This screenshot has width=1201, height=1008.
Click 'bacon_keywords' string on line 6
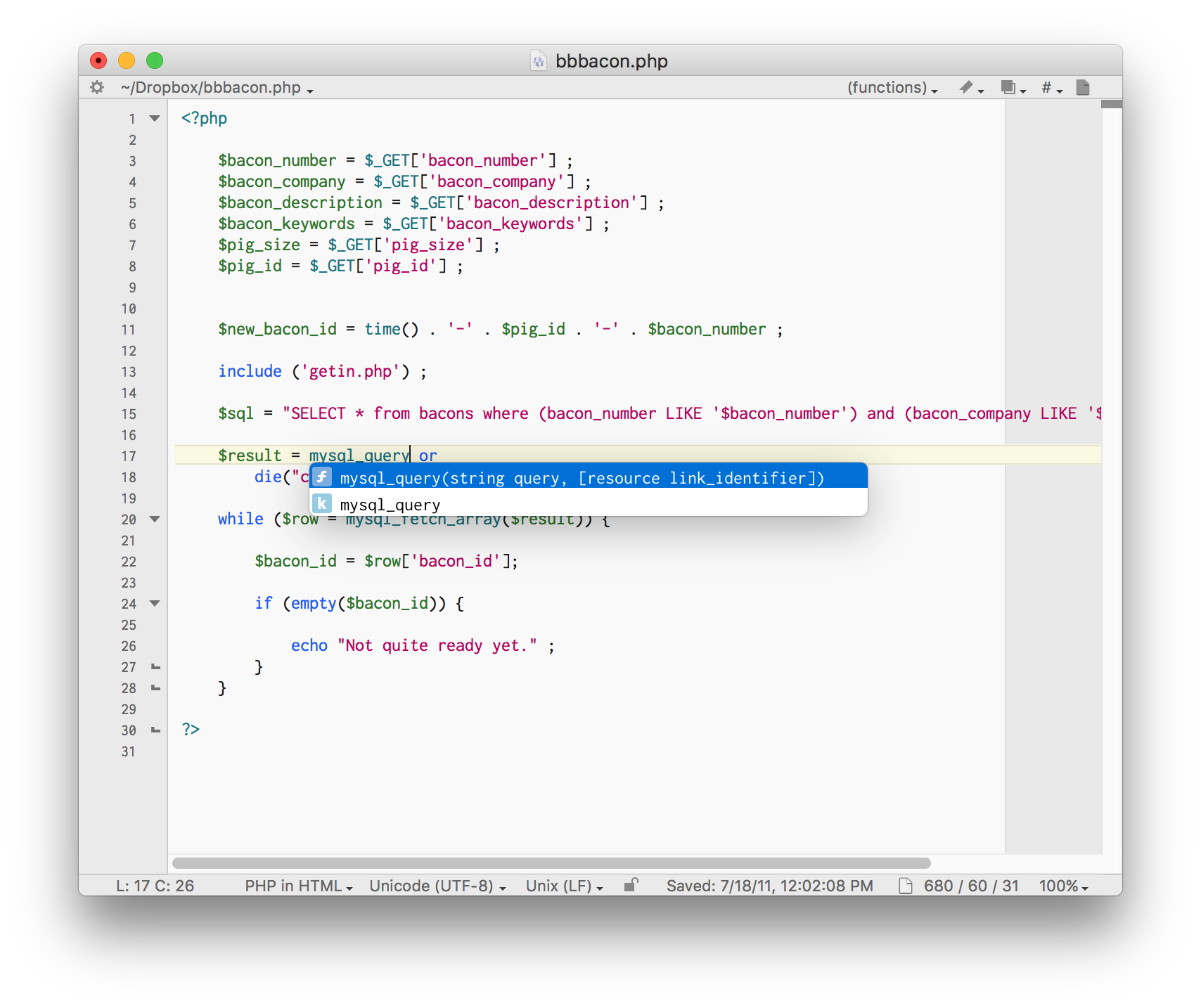coord(510,224)
